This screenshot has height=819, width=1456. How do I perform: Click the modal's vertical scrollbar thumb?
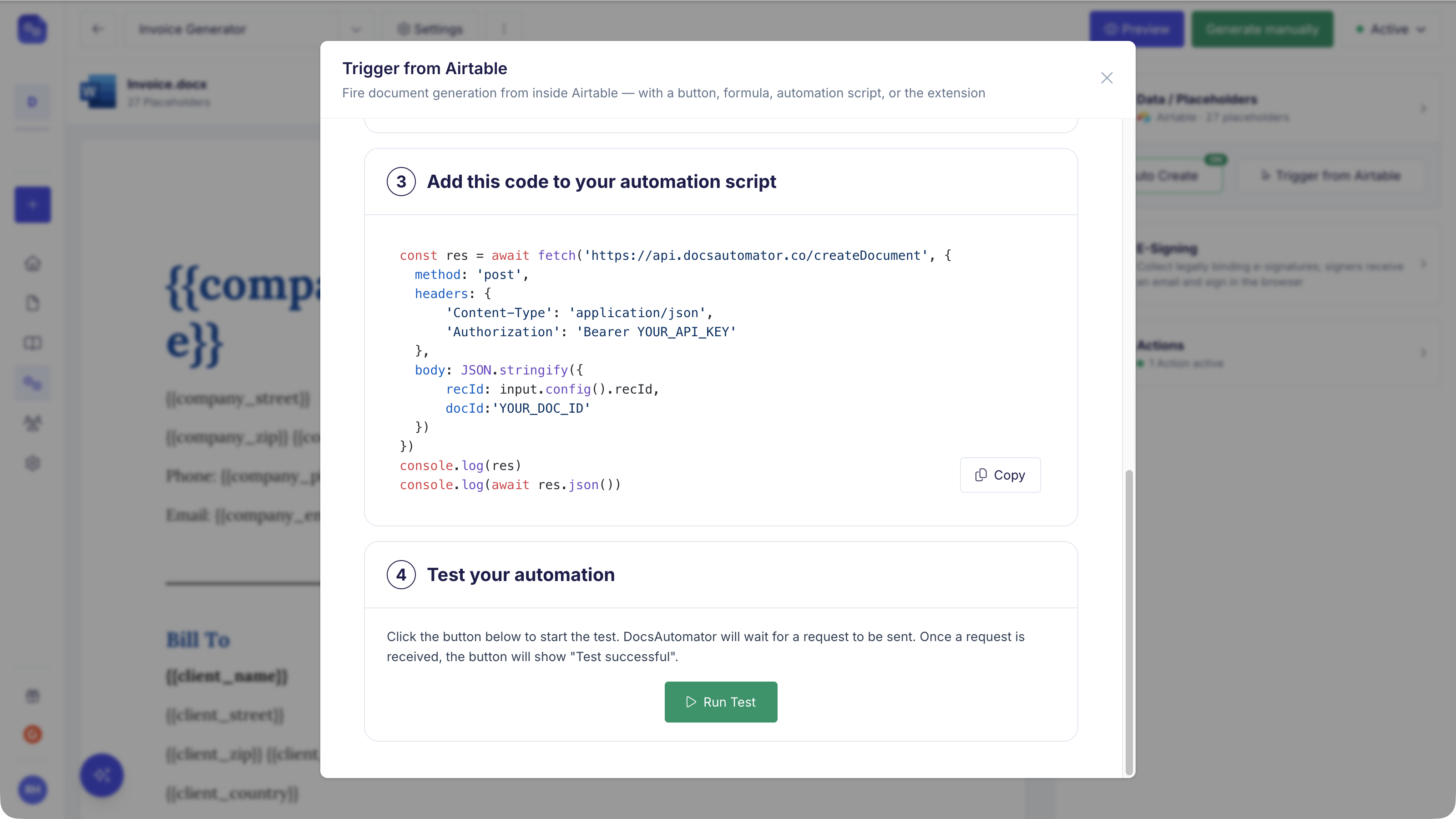point(1129,622)
